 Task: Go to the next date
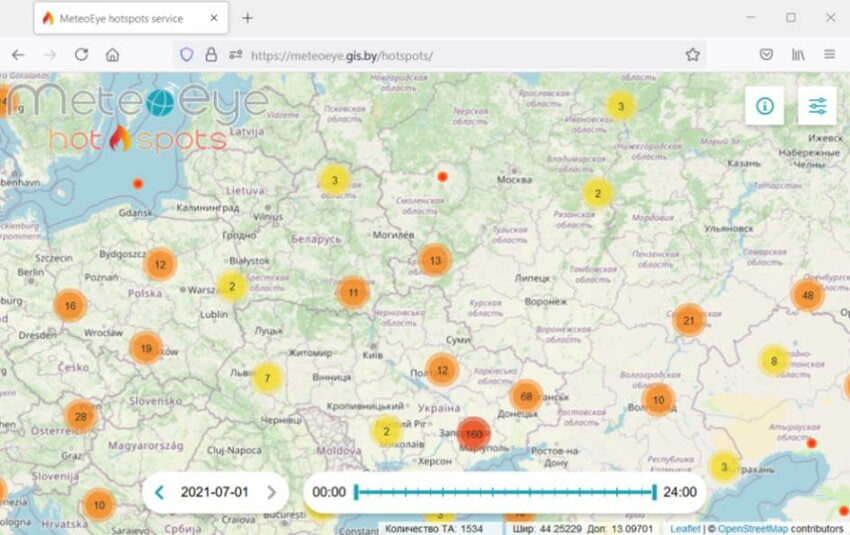pyautogui.click(x=272, y=492)
